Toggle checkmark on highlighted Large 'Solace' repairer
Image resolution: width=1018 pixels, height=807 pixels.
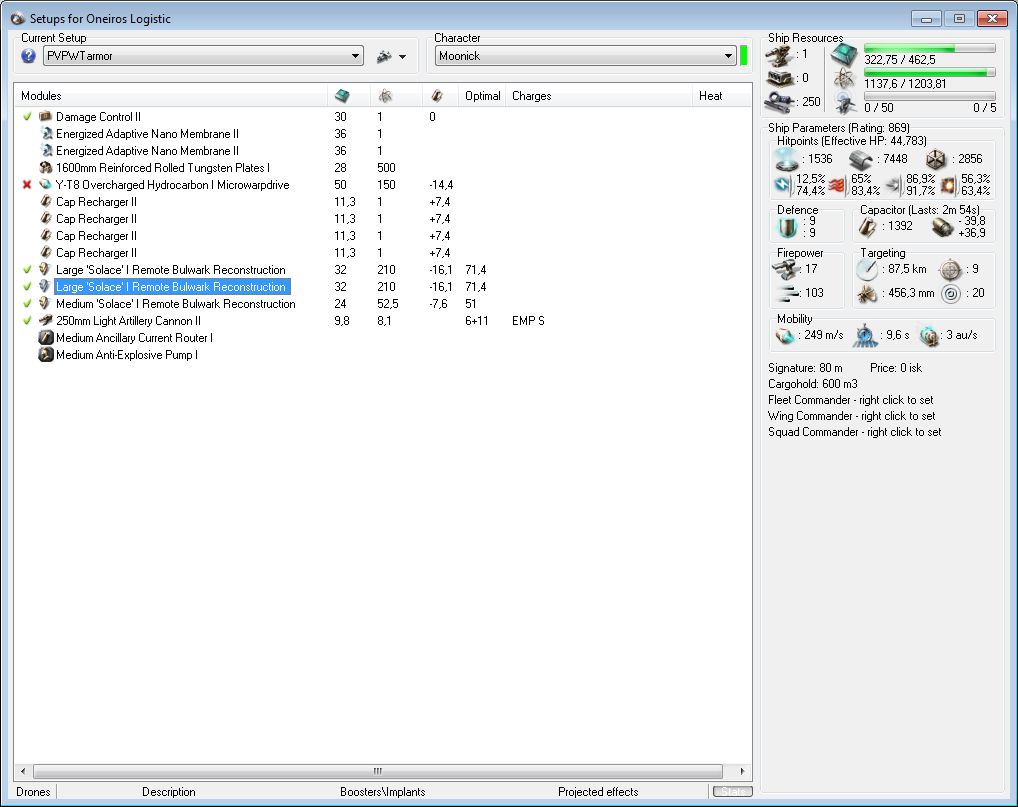click(27, 286)
